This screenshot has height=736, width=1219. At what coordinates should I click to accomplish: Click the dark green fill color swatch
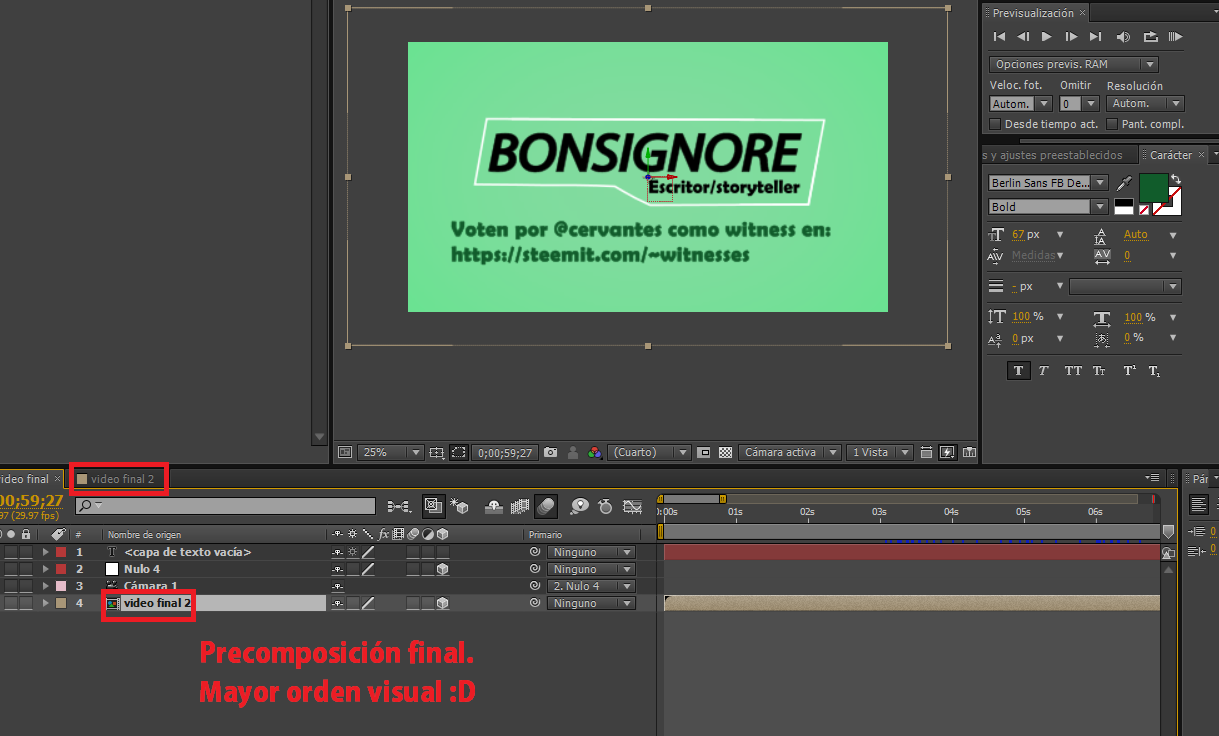click(x=1153, y=187)
